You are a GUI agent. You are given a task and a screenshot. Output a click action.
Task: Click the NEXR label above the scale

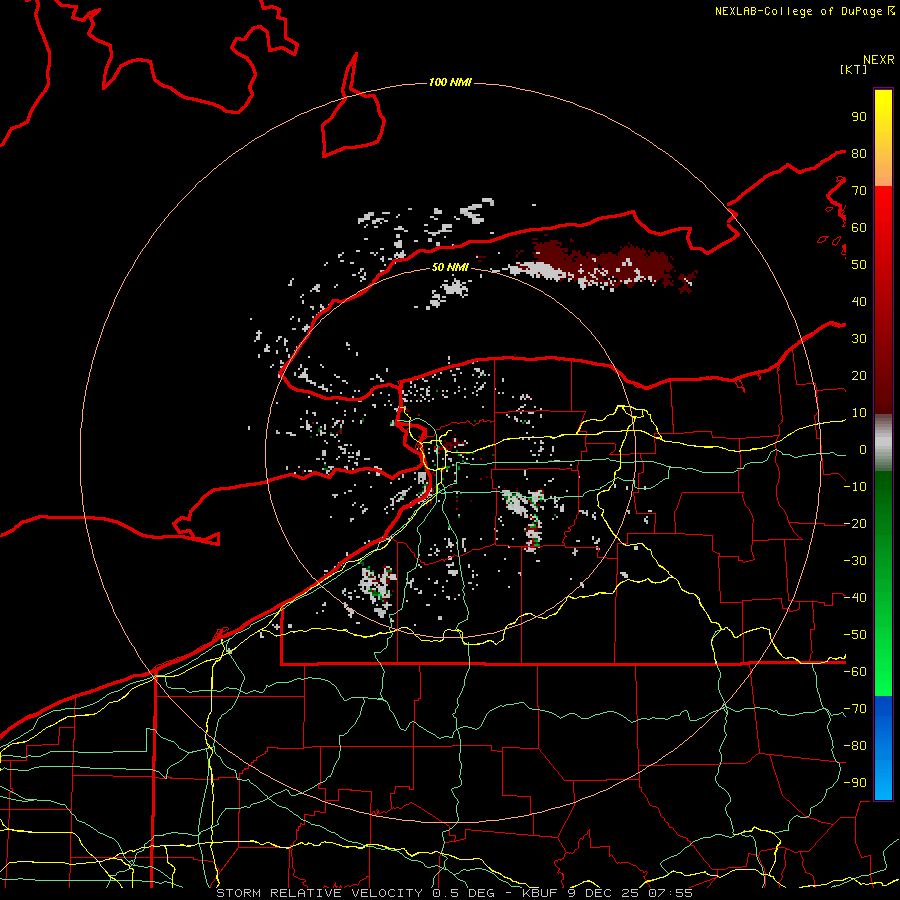(x=879, y=60)
